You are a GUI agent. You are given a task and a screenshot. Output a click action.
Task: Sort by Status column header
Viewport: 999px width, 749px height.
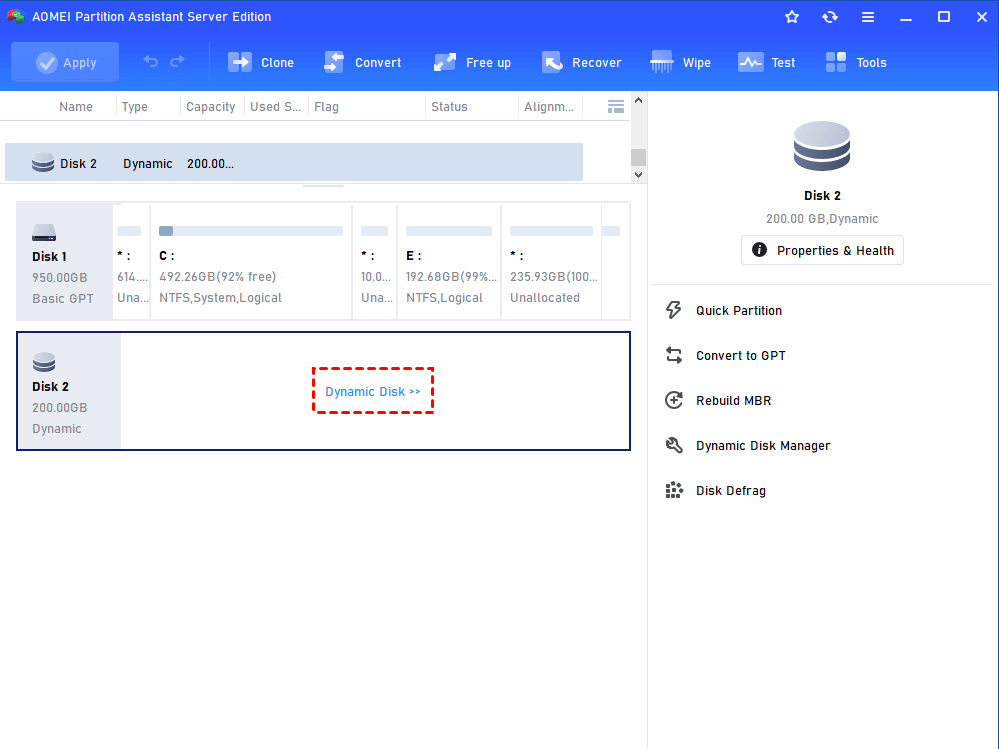pyautogui.click(x=449, y=107)
